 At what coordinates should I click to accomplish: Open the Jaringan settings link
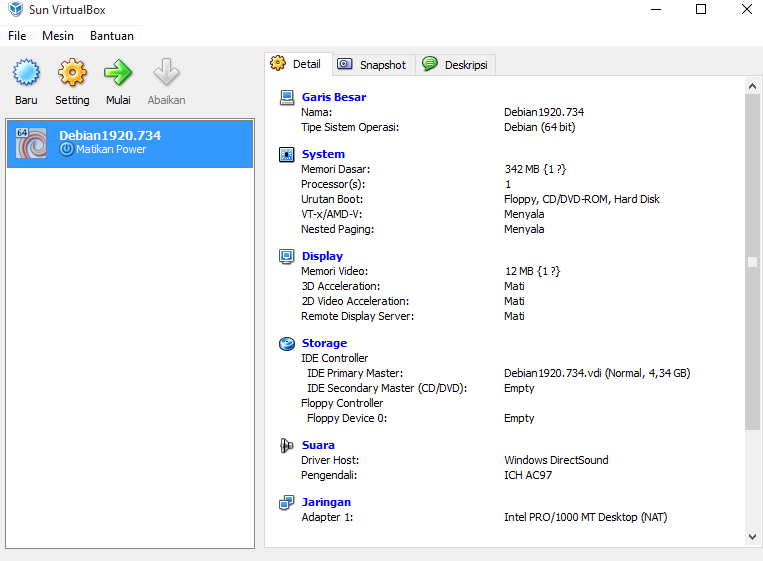point(326,502)
